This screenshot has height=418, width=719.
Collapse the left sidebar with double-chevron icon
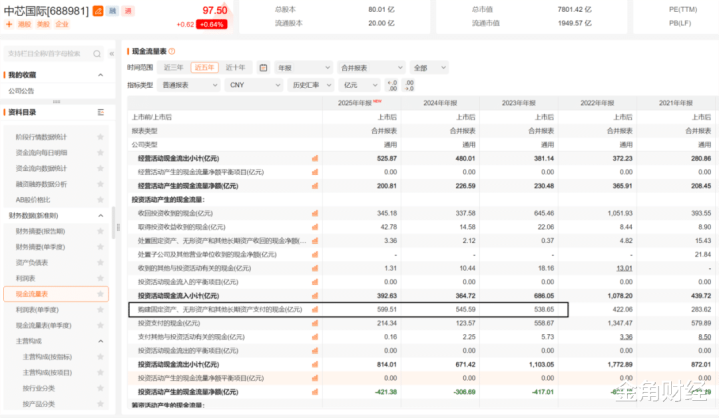(111, 51)
